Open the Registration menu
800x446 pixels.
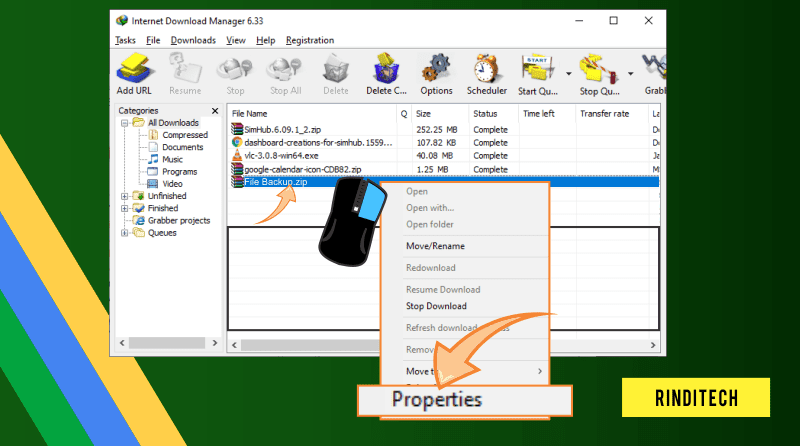pyautogui.click(x=310, y=40)
